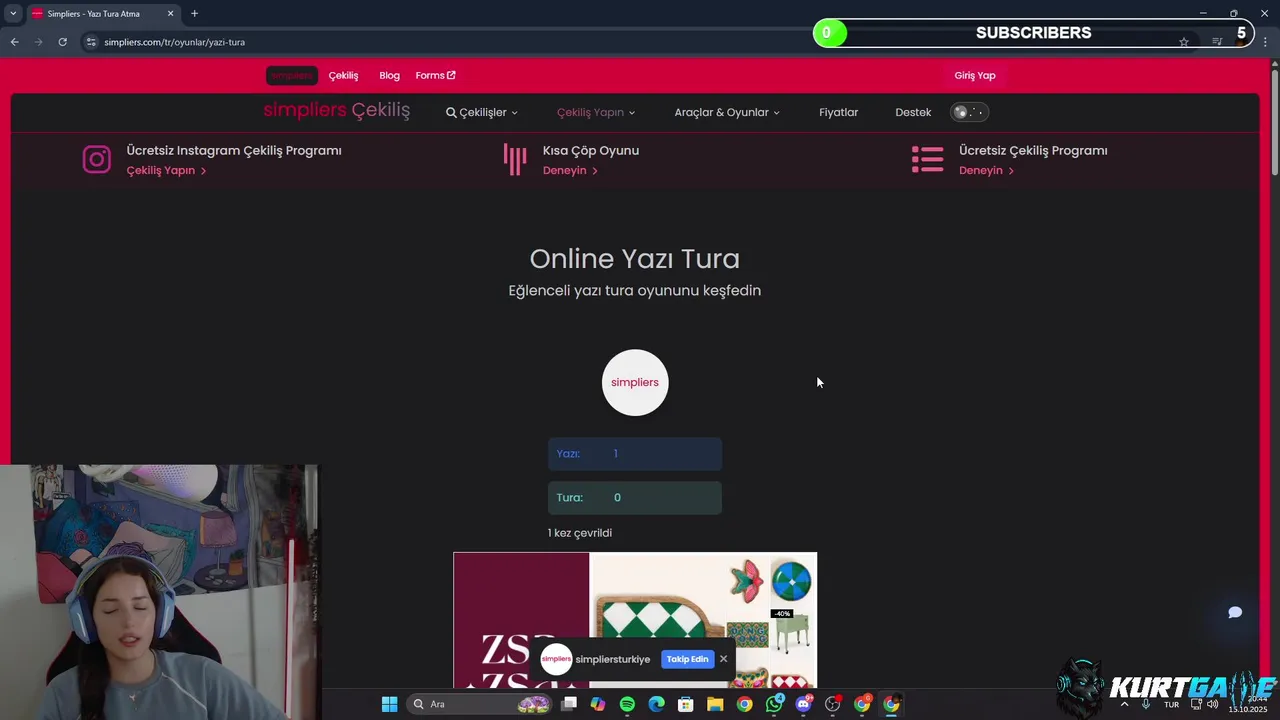Select the Online Yazı Tura heading
1280x720 pixels.
(635, 259)
